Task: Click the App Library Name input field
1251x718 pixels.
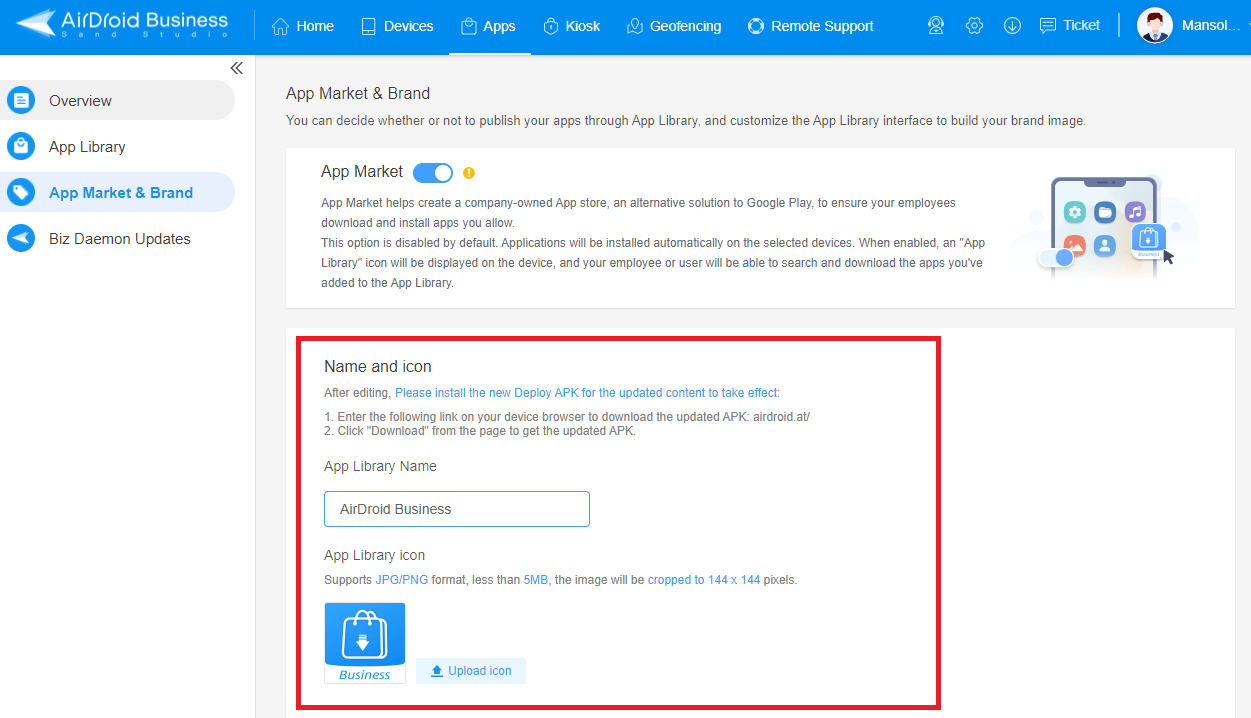Action: click(x=457, y=509)
